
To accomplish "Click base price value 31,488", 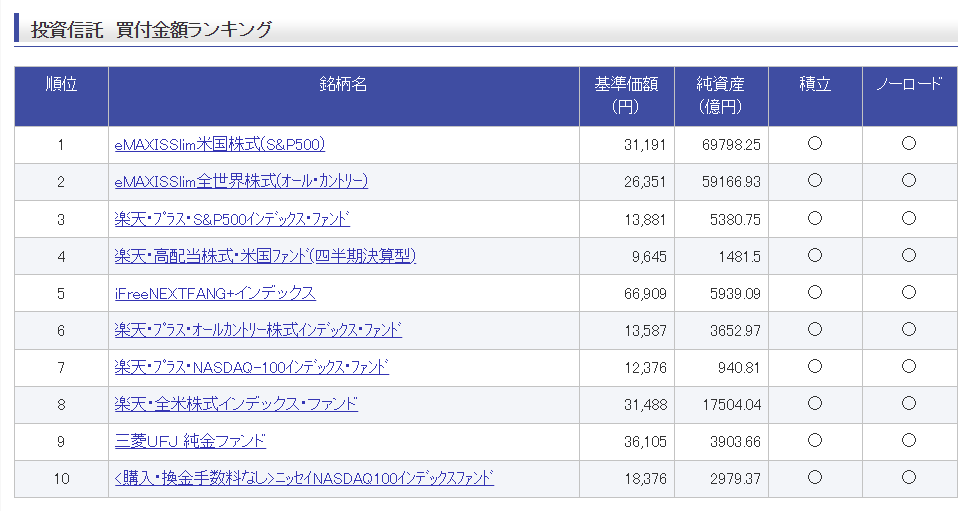I will pos(645,405).
